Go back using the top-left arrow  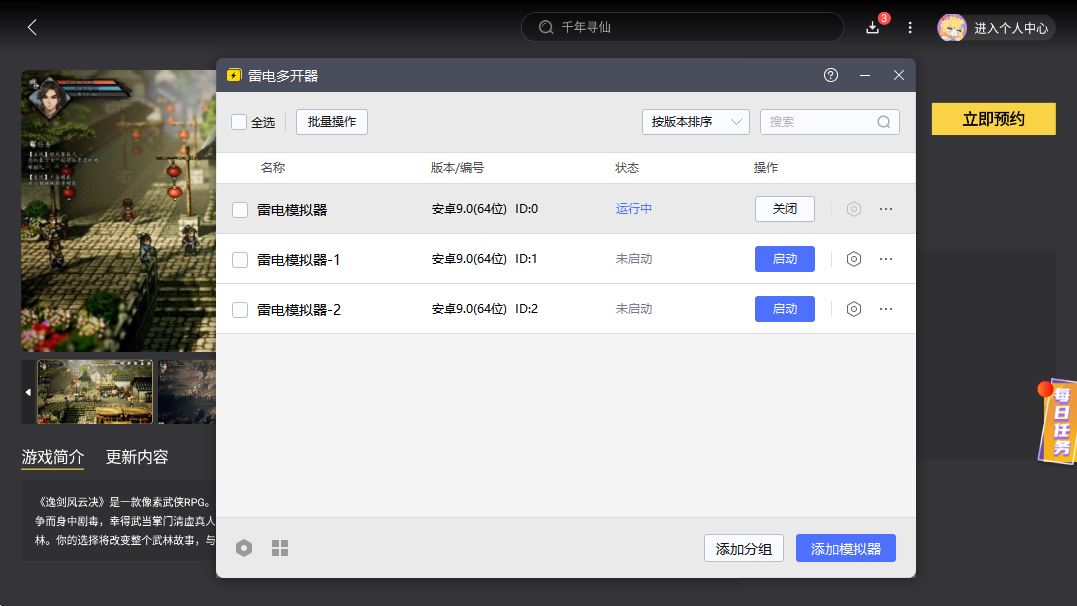point(32,27)
